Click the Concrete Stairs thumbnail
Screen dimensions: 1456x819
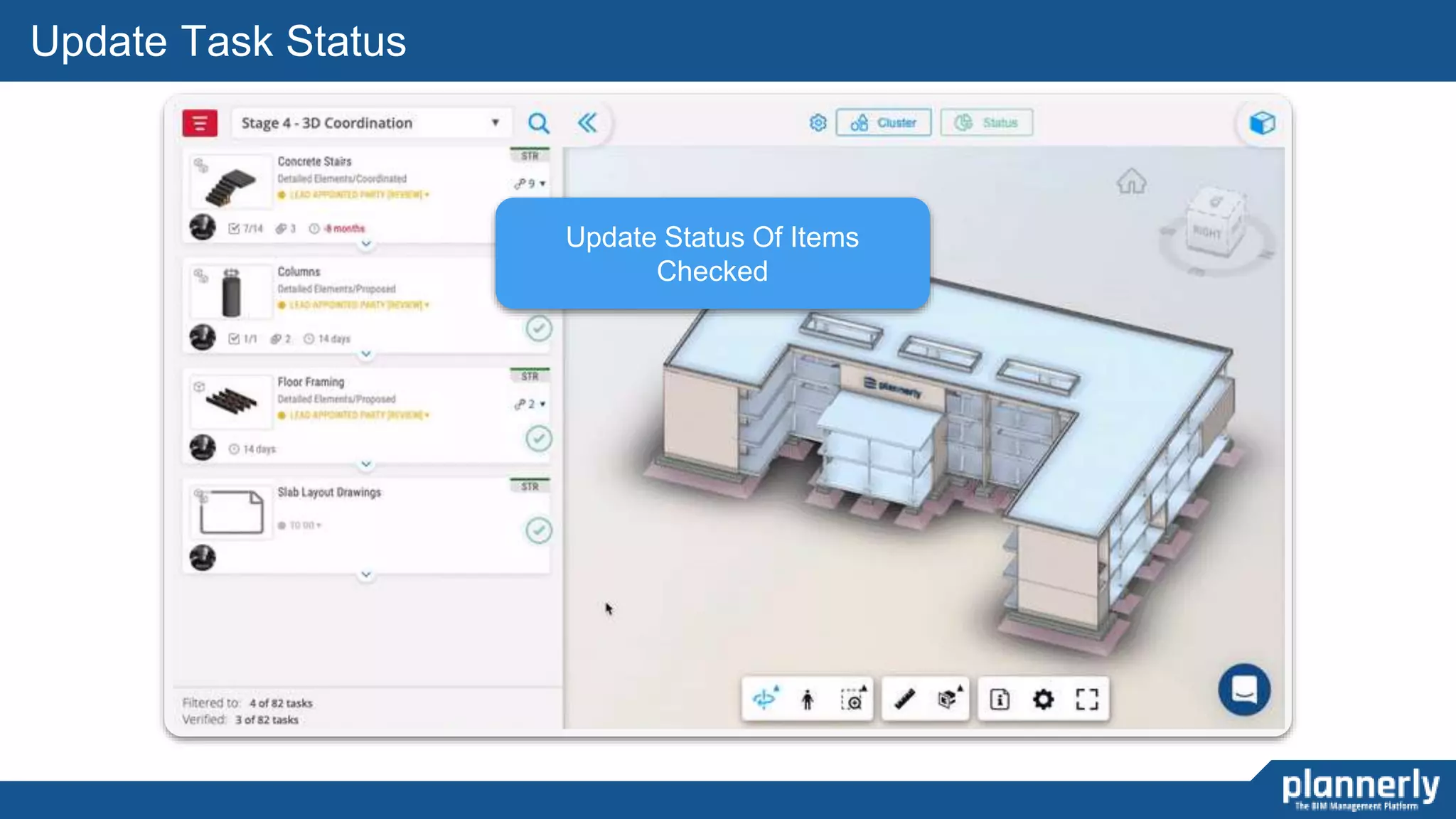pos(232,182)
